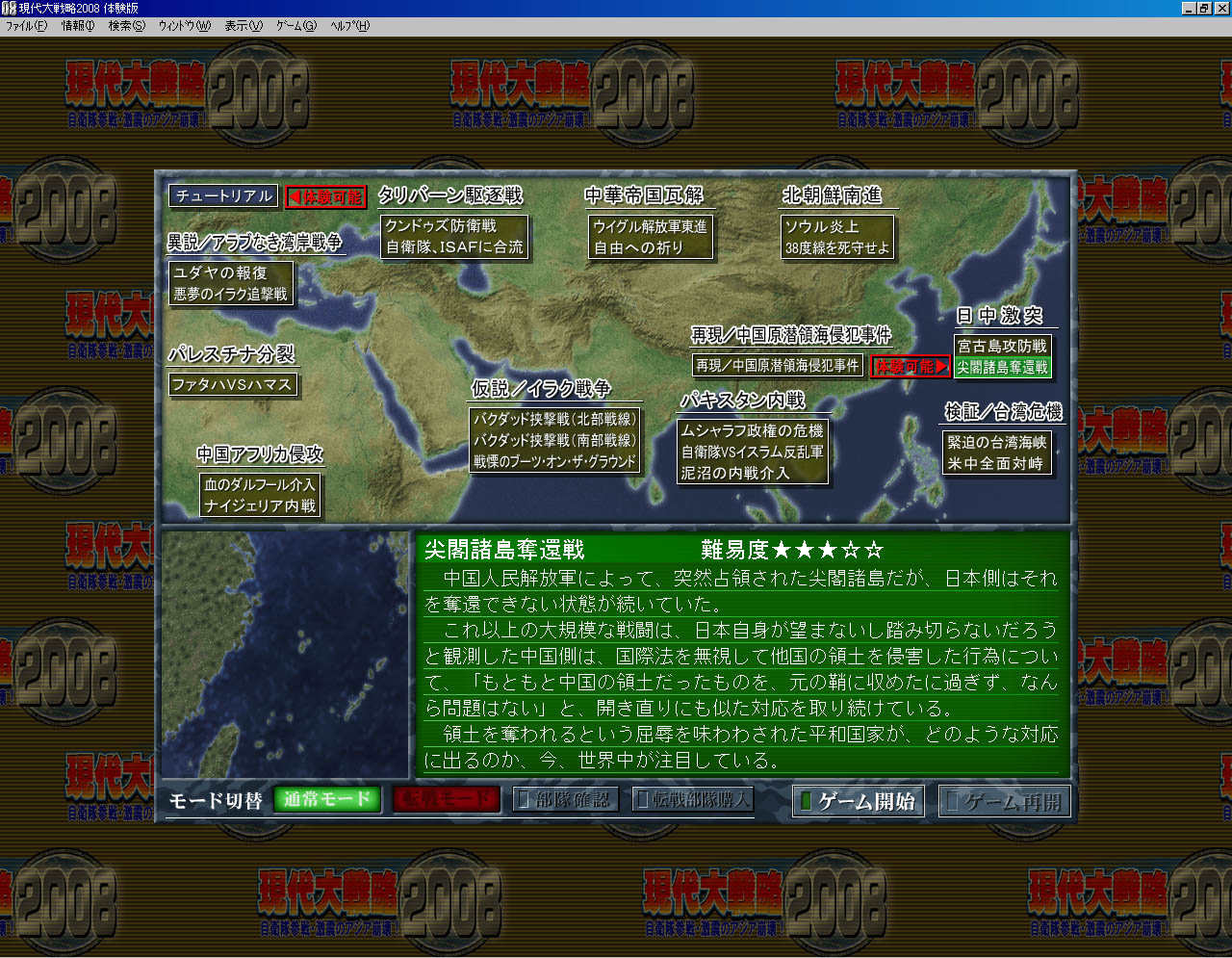The width and height of the screenshot is (1232, 958).
Task: Choose the 自衛隊、ISAFに合流 scenario
Action: (x=454, y=247)
